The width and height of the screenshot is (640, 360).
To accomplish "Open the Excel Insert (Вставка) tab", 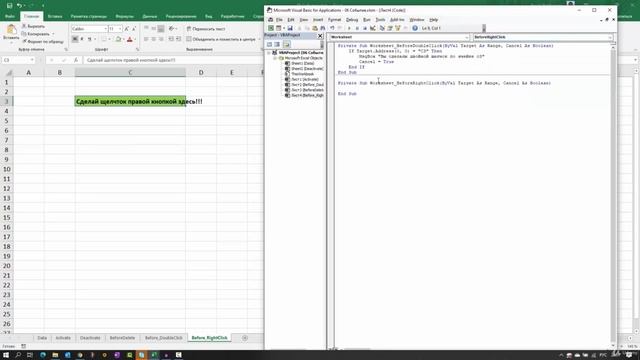I will coord(55,16).
